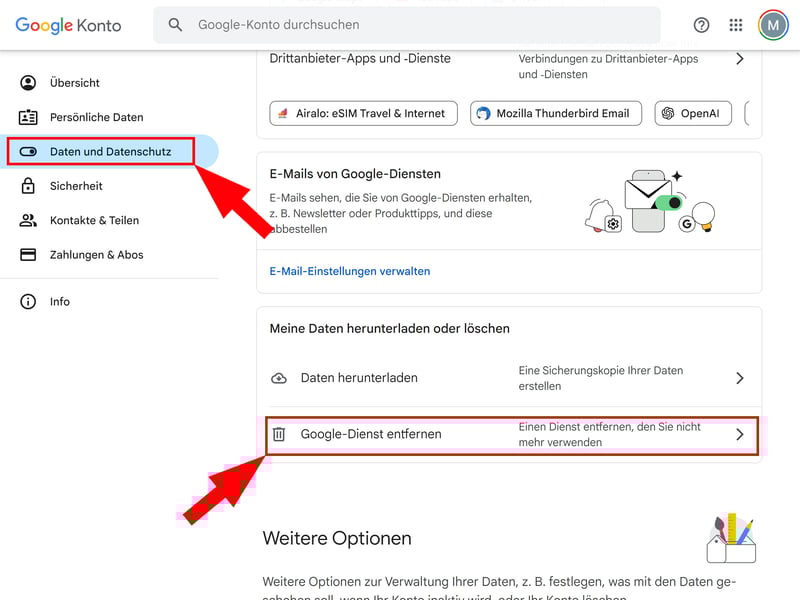
Task: Open Kontakte & Teilen page
Action: tap(94, 220)
